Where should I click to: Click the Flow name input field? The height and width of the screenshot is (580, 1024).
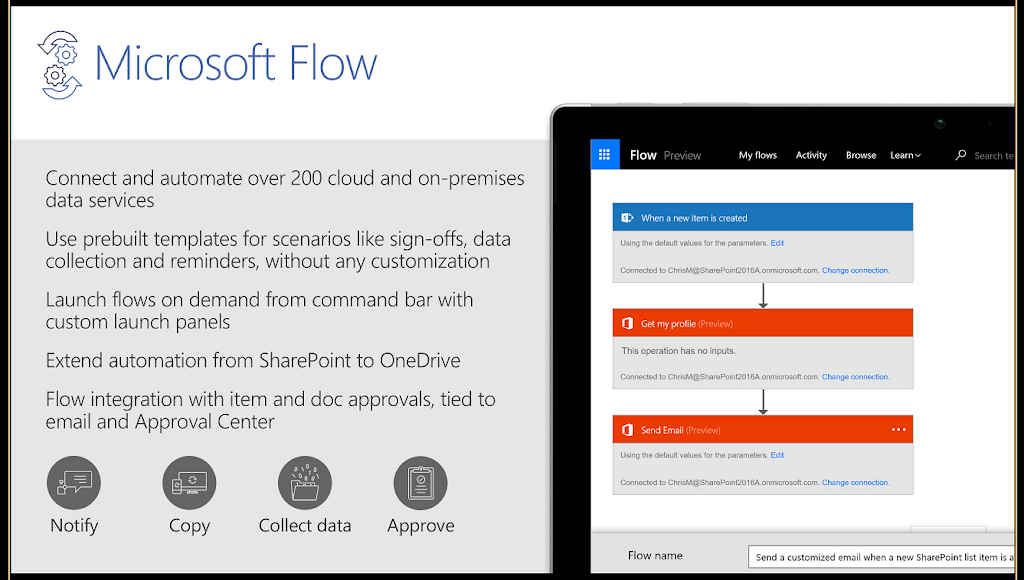coord(881,557)
